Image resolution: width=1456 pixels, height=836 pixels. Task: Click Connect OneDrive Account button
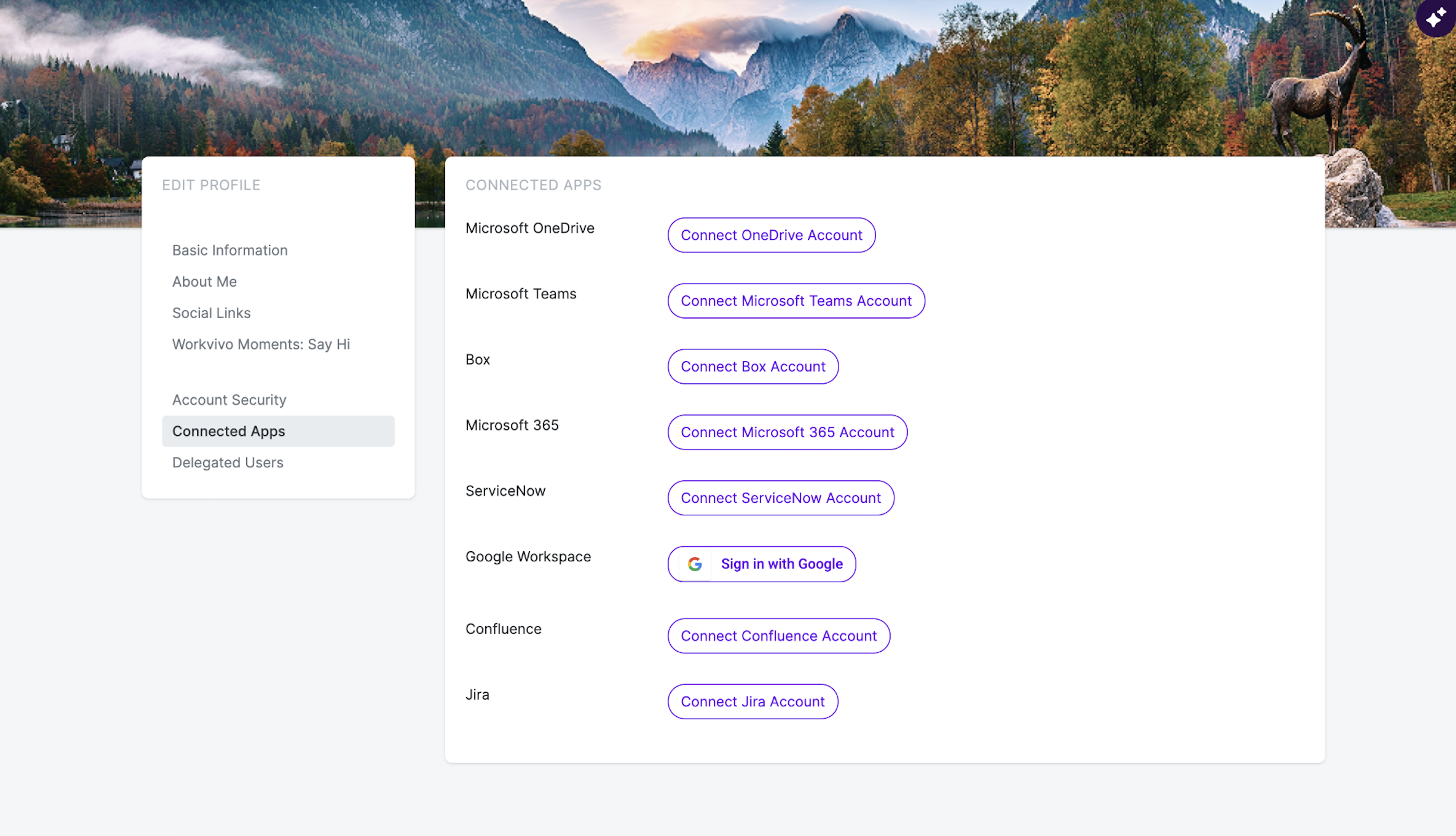(x=771, y=235)
